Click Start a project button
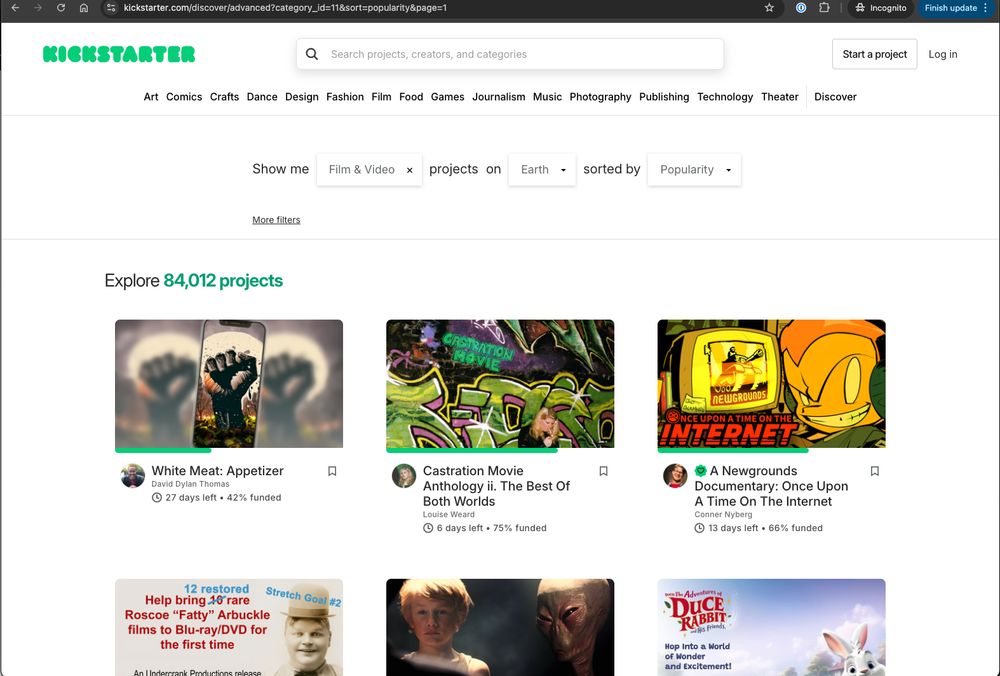 pos(874,54)
